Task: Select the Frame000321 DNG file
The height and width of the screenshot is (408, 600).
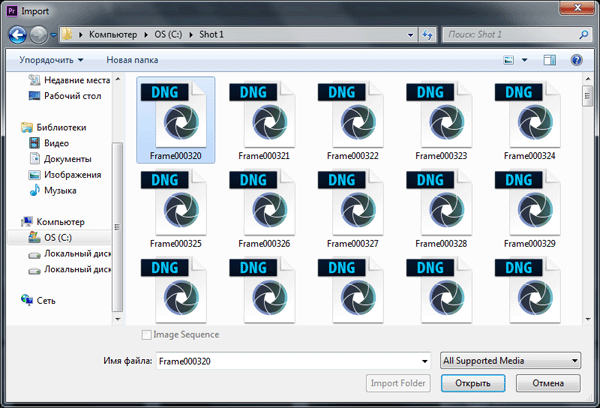Action: pyautogui.click(x=264, y=120)
